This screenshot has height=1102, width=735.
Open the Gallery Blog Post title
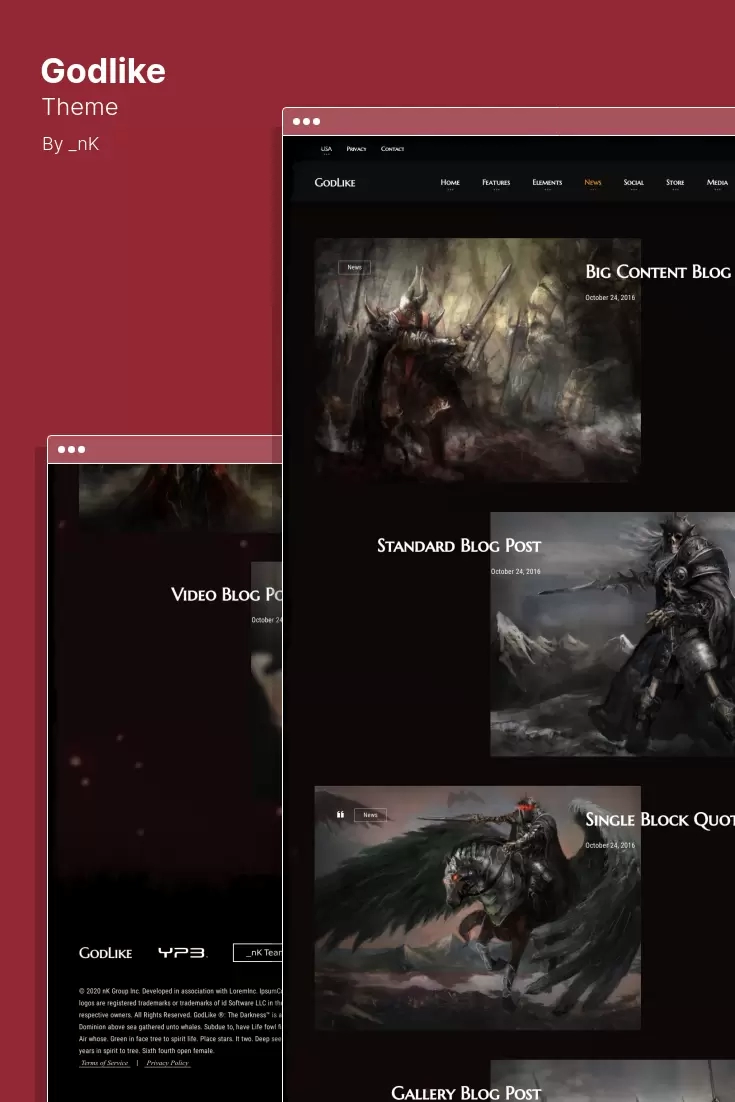[x=466, y=1093]
